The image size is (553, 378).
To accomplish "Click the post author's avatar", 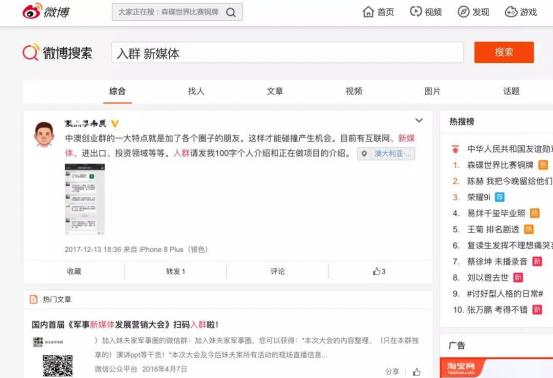I will tap(44, 134).
